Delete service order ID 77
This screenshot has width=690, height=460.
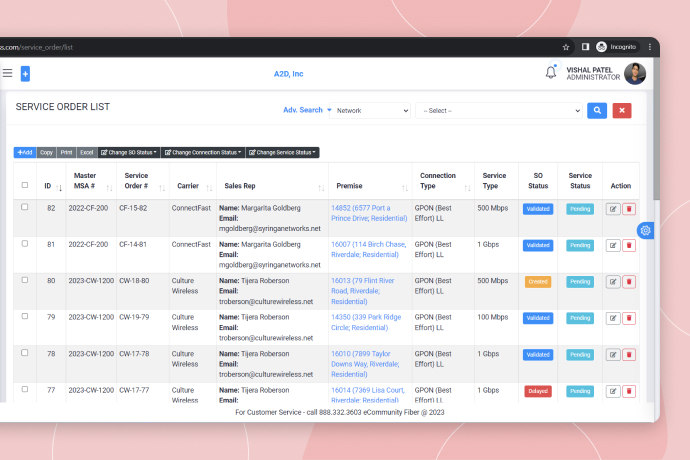click(629, 391)
